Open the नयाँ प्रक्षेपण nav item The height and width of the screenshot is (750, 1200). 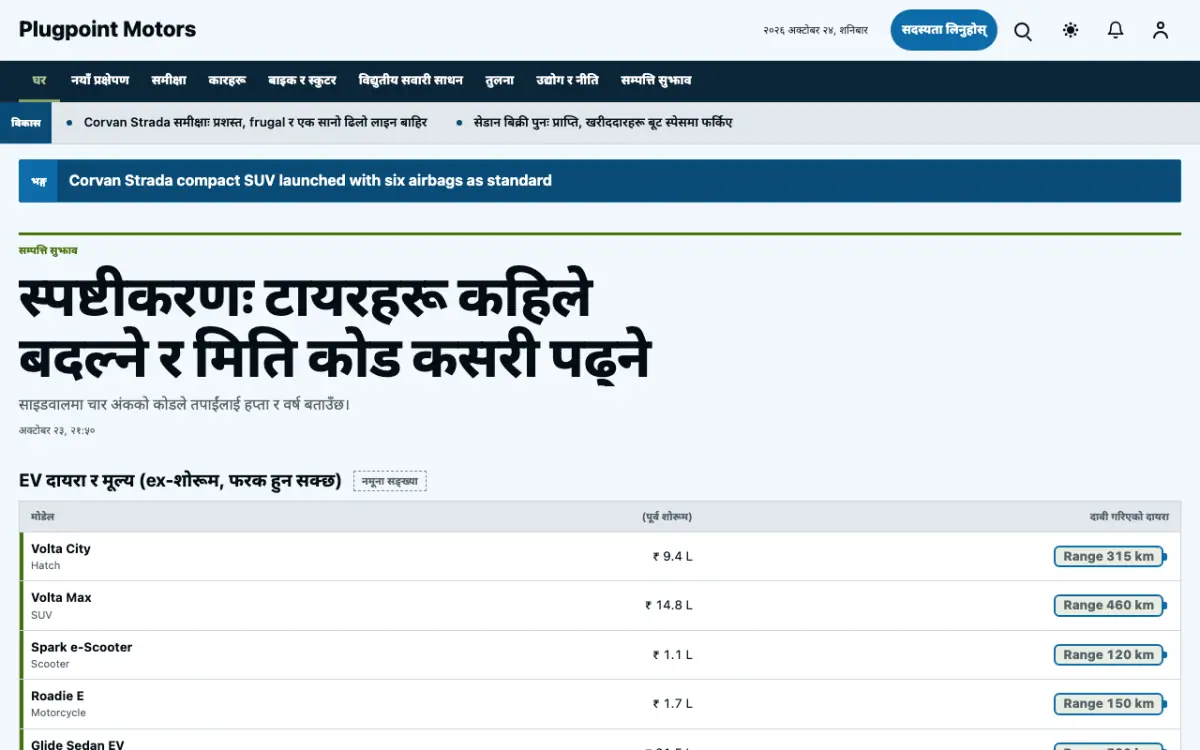[x=100, y=81]
